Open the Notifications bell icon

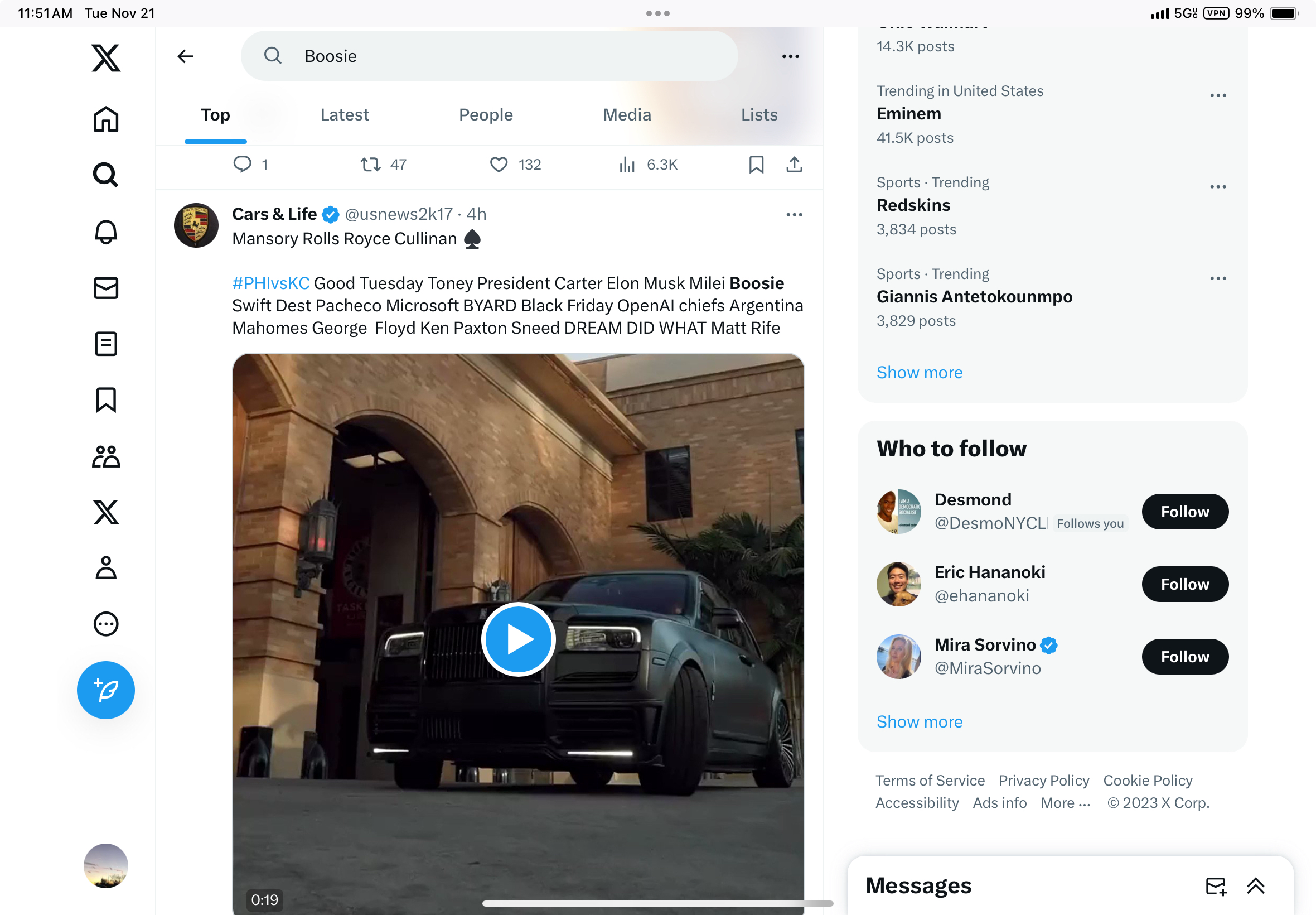point(106,232)
